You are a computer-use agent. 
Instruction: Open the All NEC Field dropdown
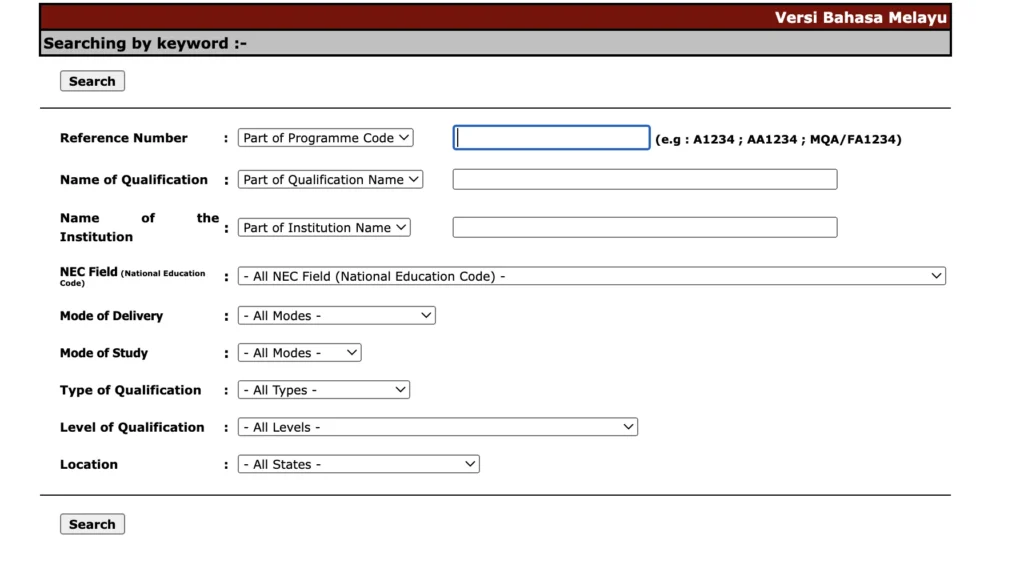click(x=591, y=276)
